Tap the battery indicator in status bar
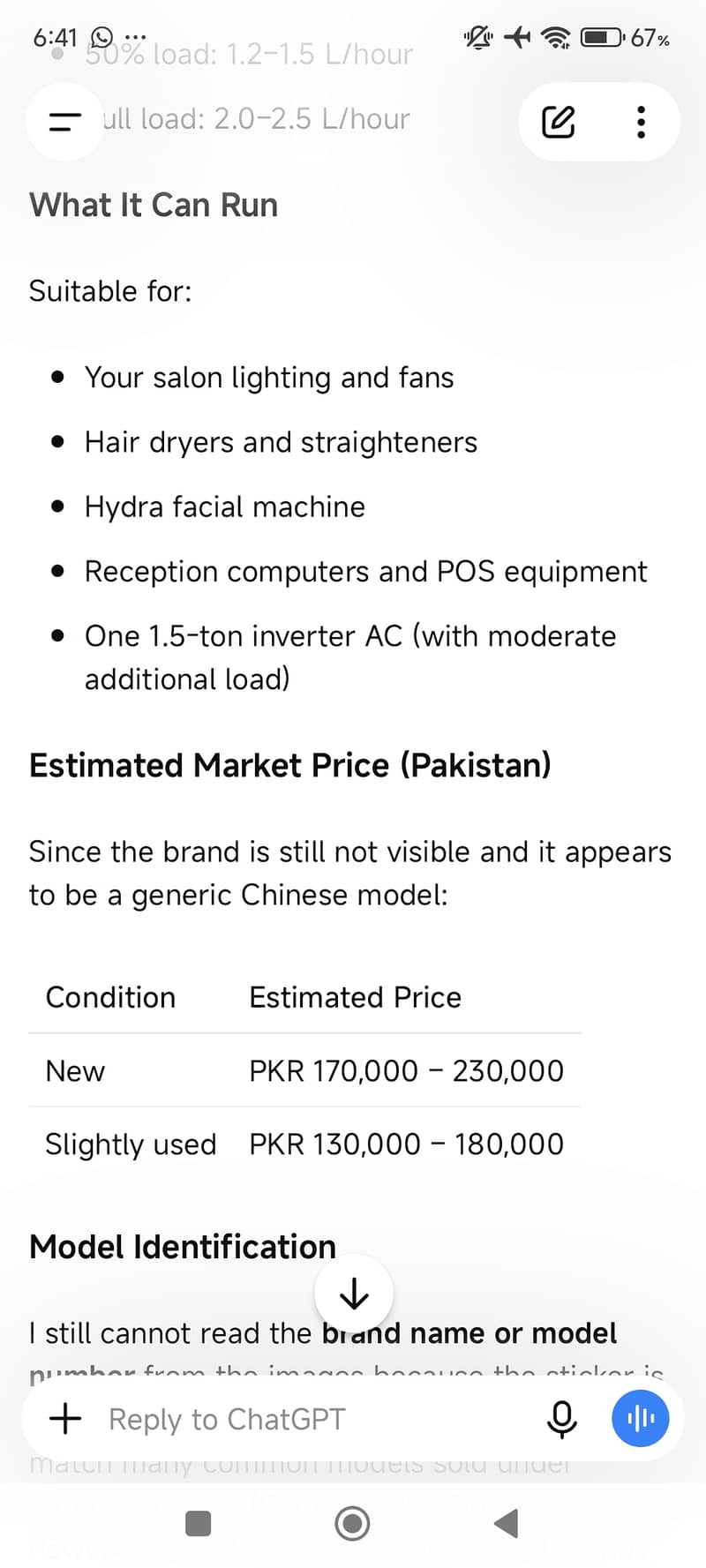Image resolution: width=706 pixels, height=1568 pixels. [x=603, y=37]
